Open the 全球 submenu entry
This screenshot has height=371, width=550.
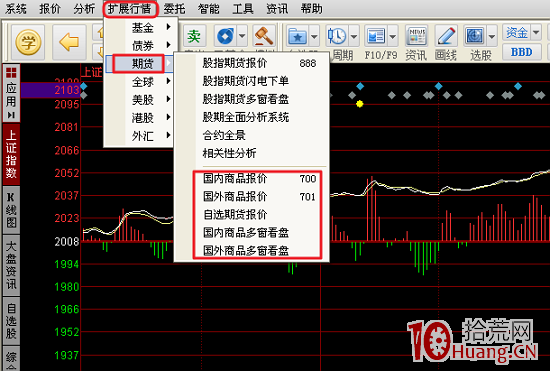click(x=142, y=82)
